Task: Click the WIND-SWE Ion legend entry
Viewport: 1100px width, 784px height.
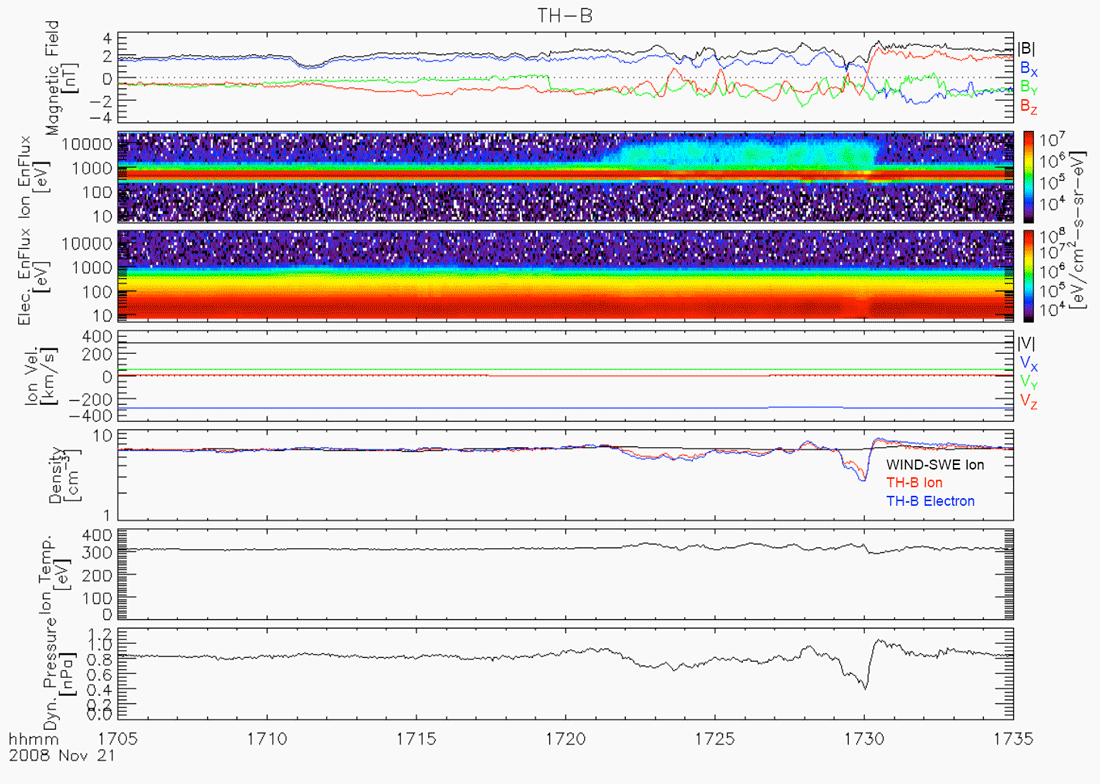Action: point(935,466)
